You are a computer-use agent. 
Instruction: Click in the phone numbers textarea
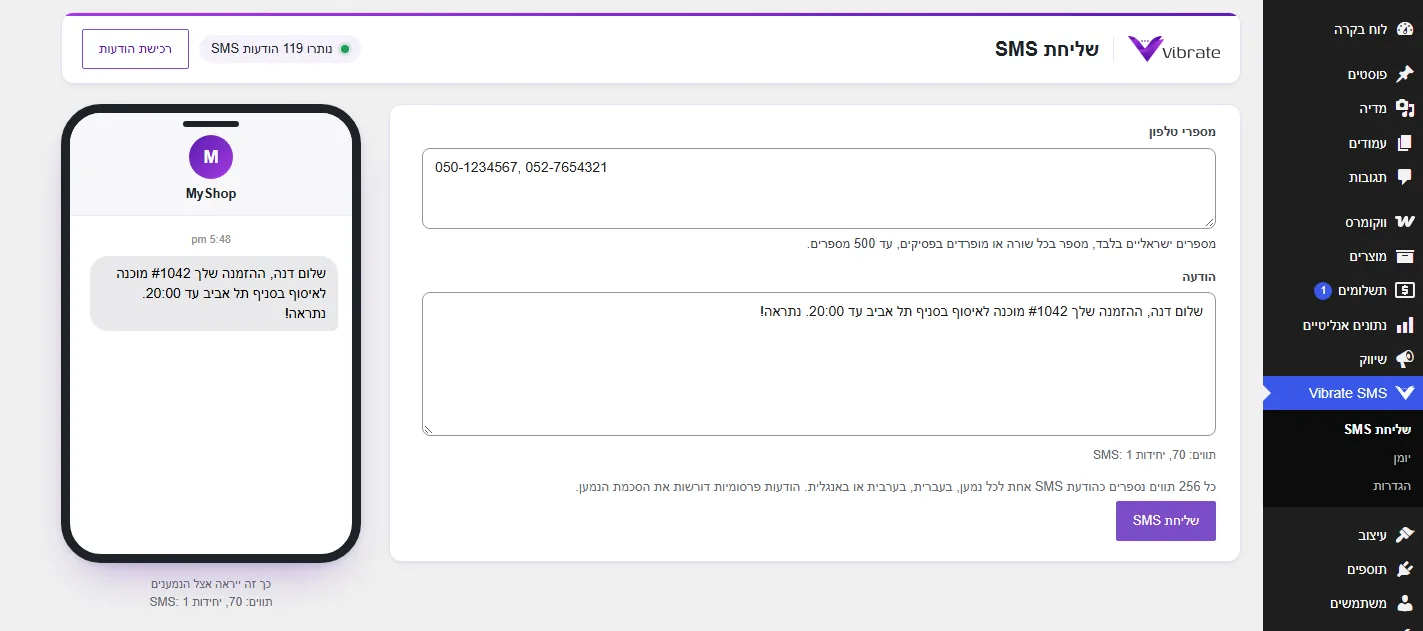(x=819, y=189)
